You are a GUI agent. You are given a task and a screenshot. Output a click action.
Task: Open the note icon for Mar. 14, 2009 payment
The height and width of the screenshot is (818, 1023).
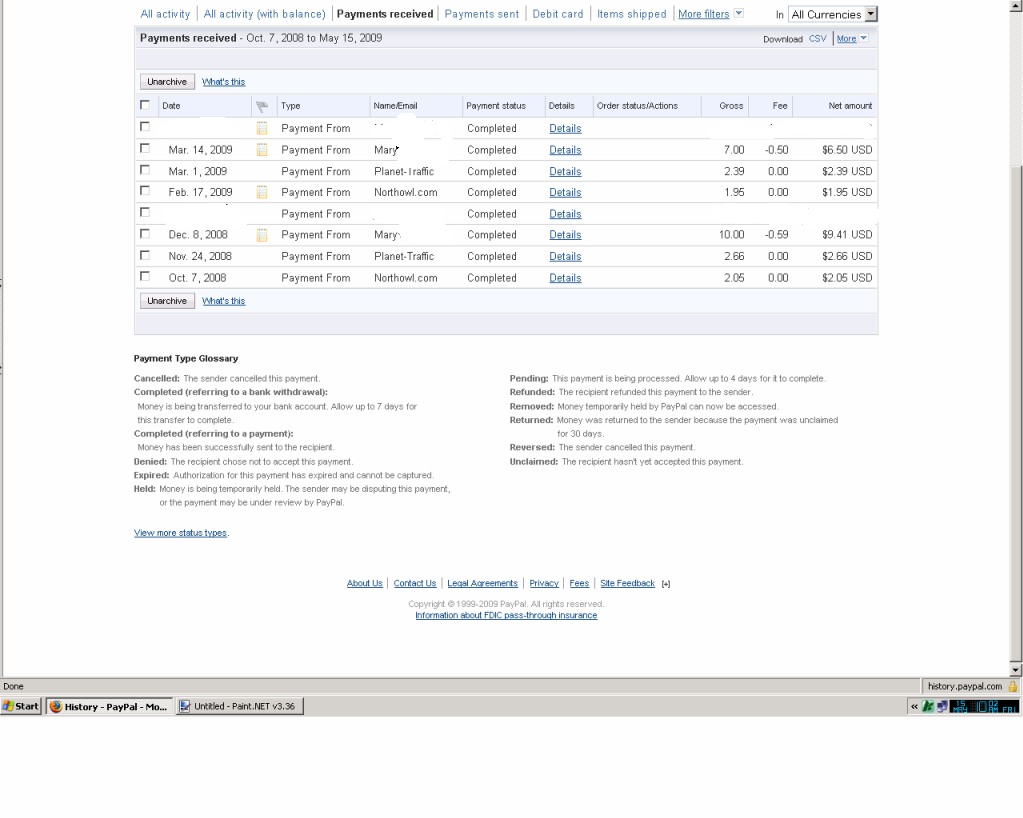262,150
